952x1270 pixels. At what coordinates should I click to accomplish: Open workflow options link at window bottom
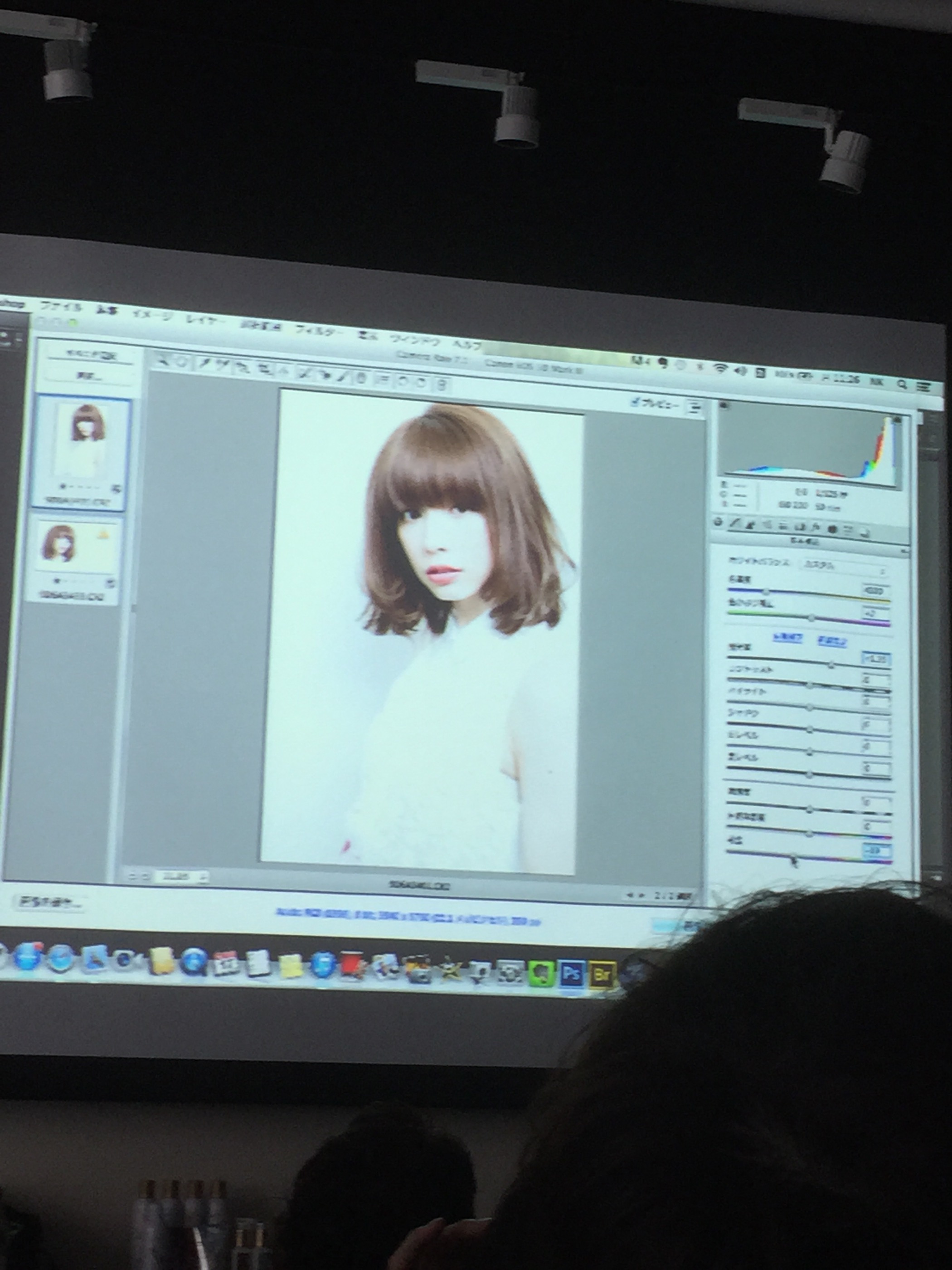point(408,918)
